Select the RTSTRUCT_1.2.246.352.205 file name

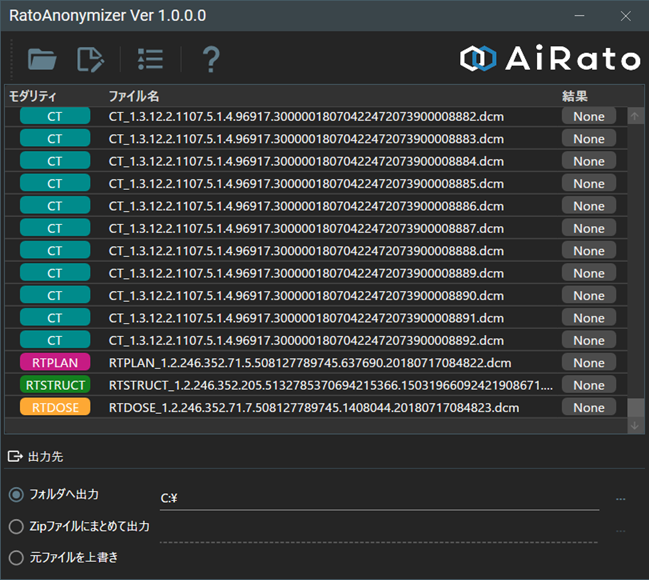click(x=331, y=385)
